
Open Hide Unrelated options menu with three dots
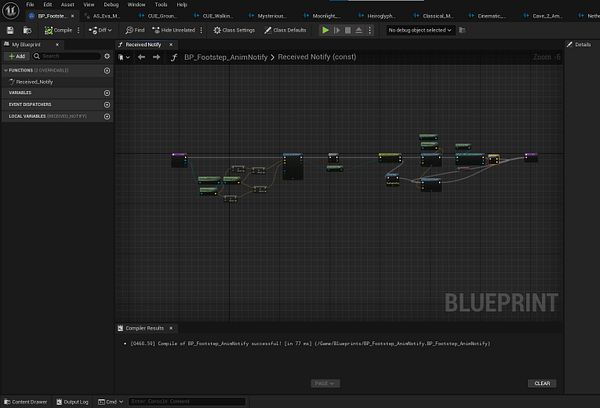click(201, 30)
